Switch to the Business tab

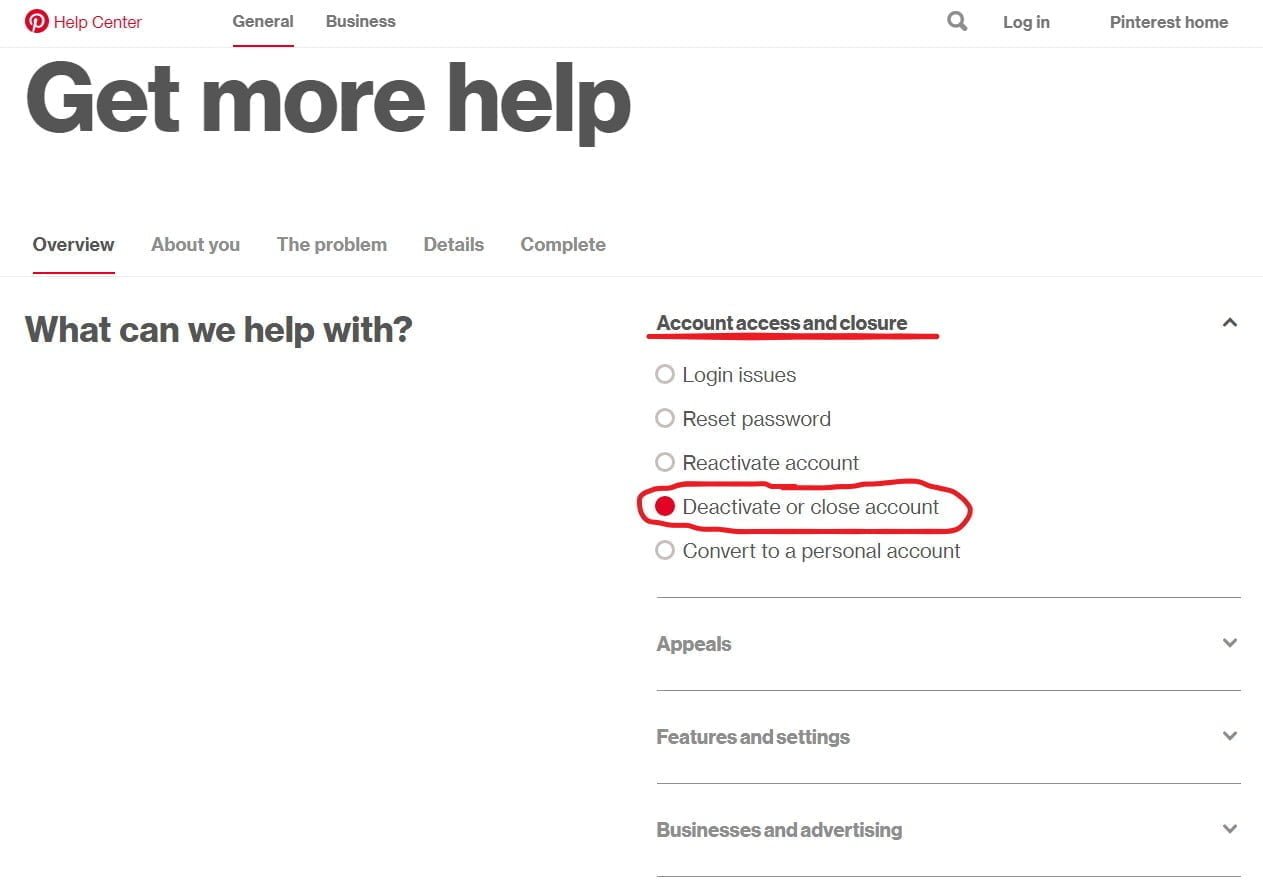(x=360, y=21)
